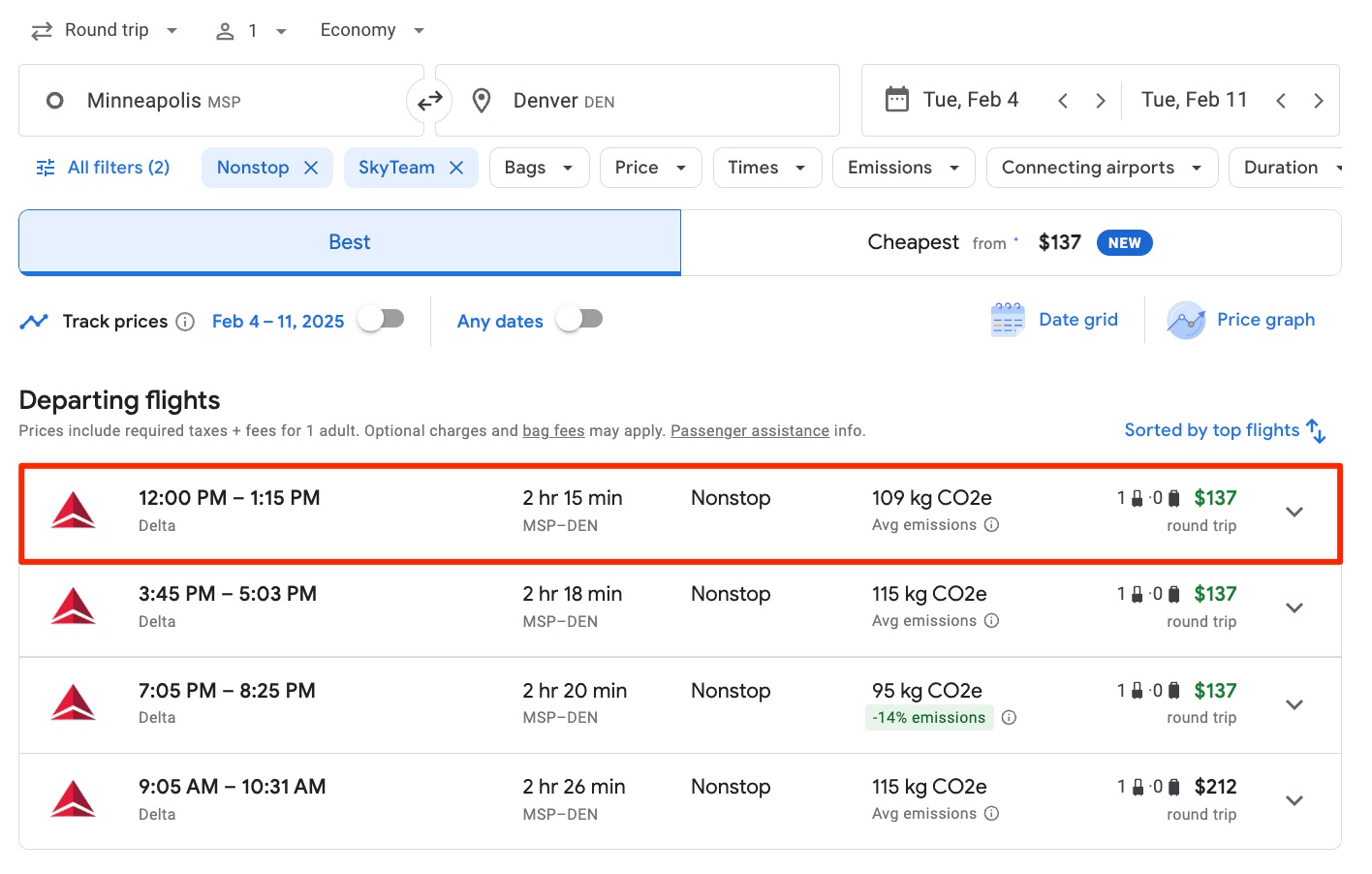Click the swap origin and destination arrows icon
This screenshot has width=1372, height=874.
[x=429, y=100]
